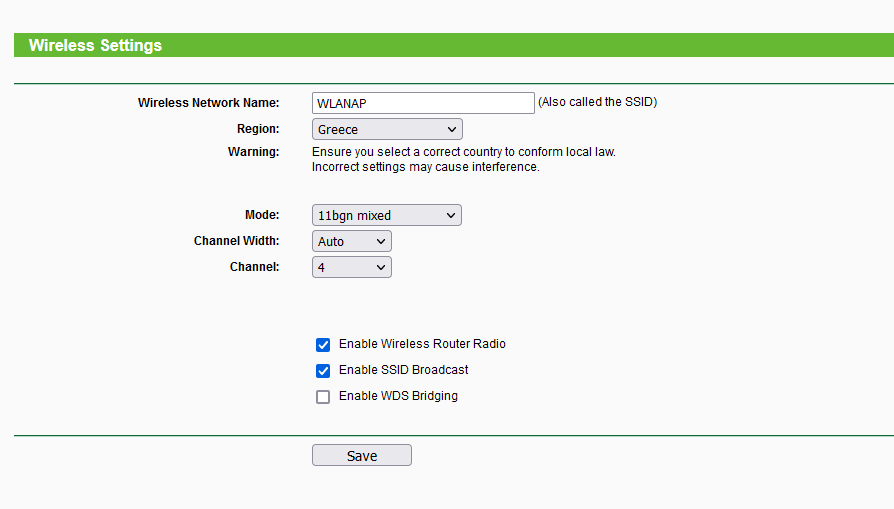Click the chevron arrow on the Region selector
The width and height of the screenshot is (894, 509).
point(452,129)
